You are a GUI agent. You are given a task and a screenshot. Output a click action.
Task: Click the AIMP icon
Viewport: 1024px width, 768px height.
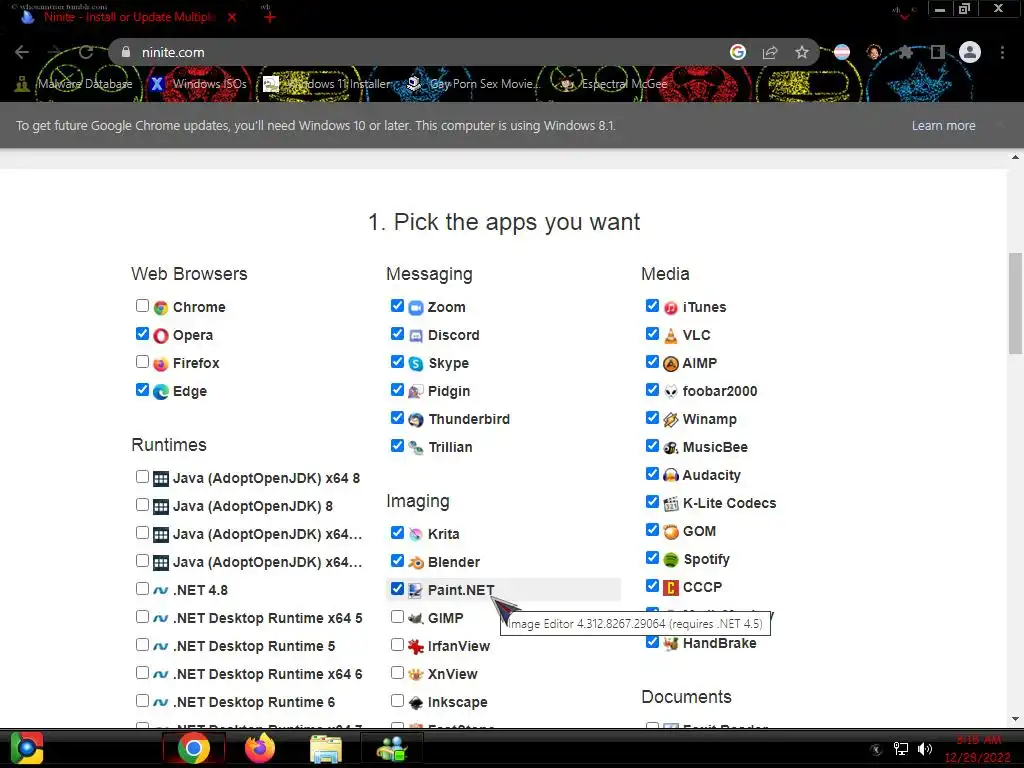pos(671,364)
